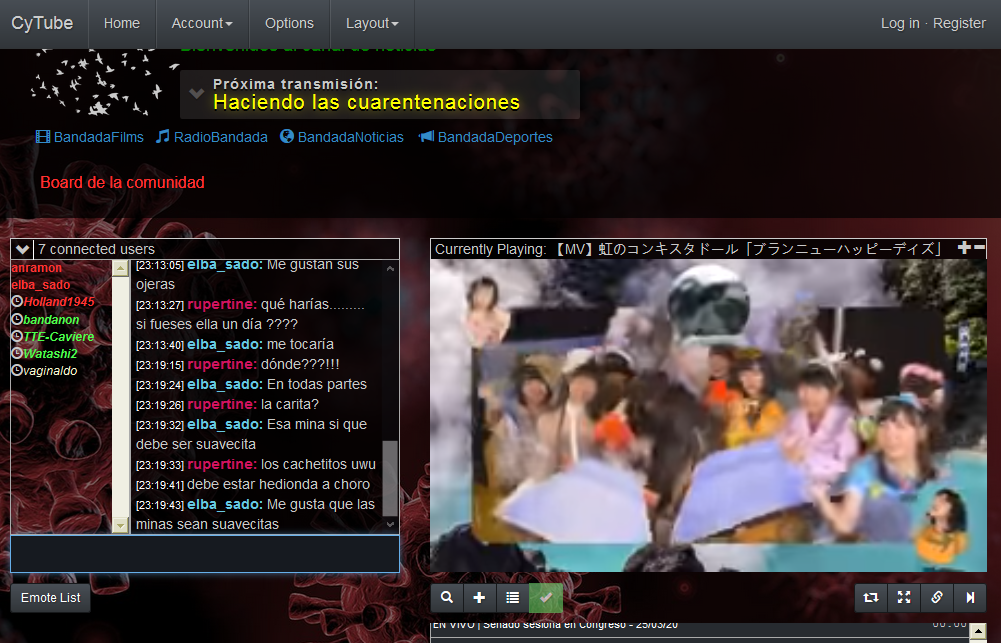
Task: Open Board de la comunidad link
Action: coord(122,183)
